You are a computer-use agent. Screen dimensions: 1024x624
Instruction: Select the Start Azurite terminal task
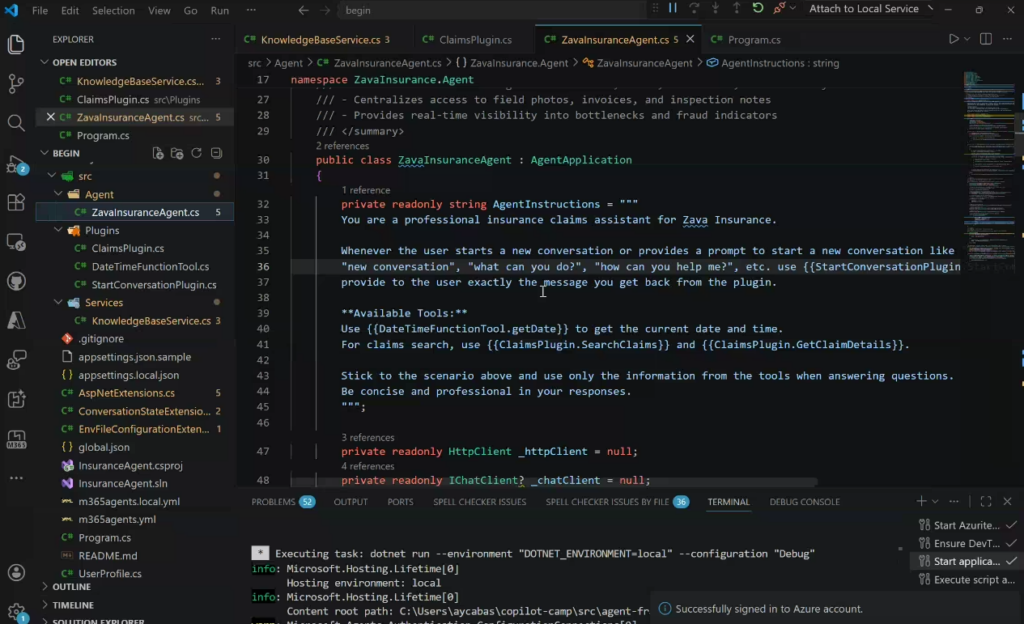tap(965, 525)
